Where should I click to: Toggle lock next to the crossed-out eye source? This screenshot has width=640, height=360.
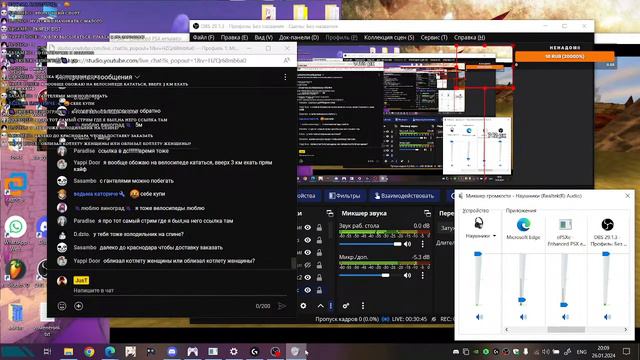tap(319, 265)
